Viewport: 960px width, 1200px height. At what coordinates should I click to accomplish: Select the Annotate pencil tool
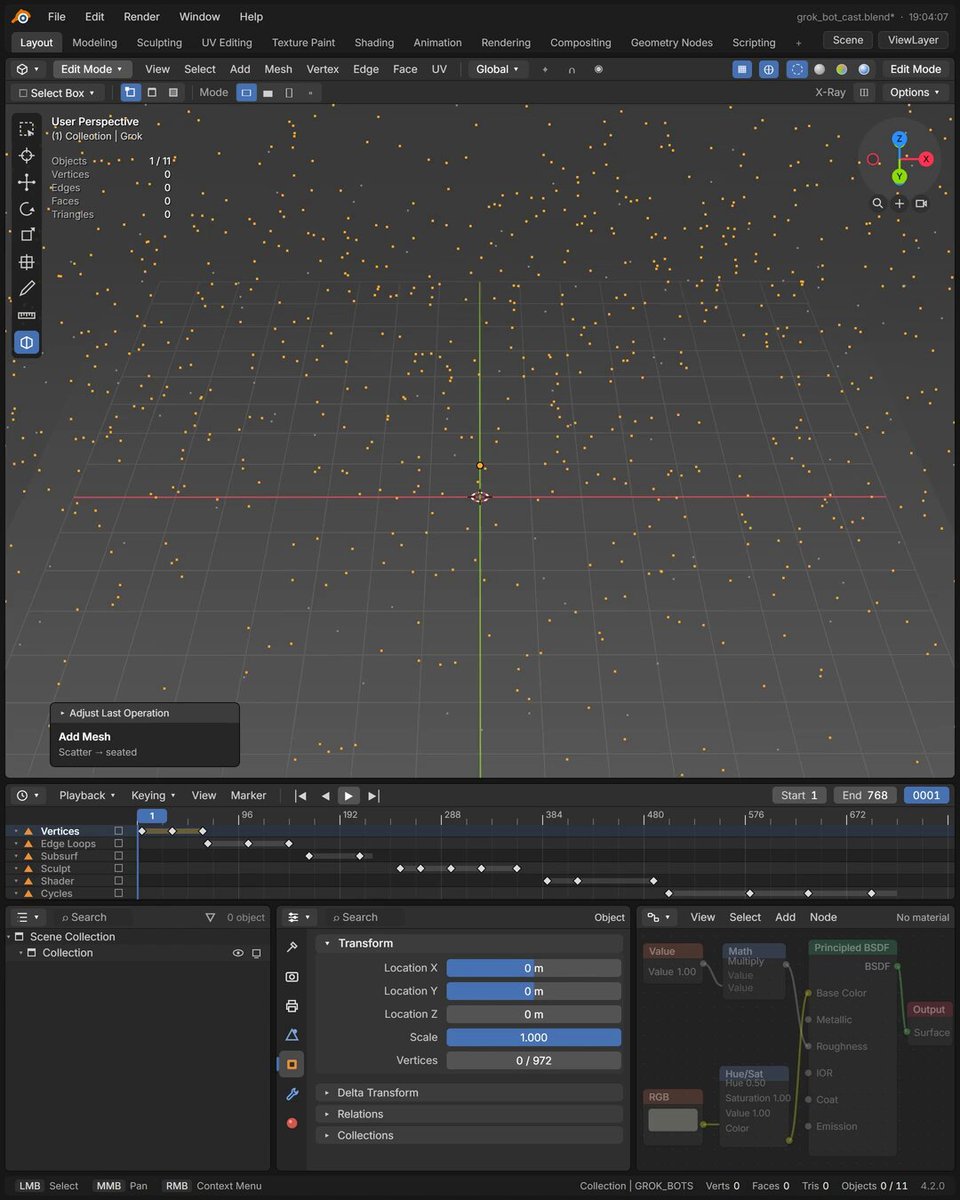click(27, 289)
